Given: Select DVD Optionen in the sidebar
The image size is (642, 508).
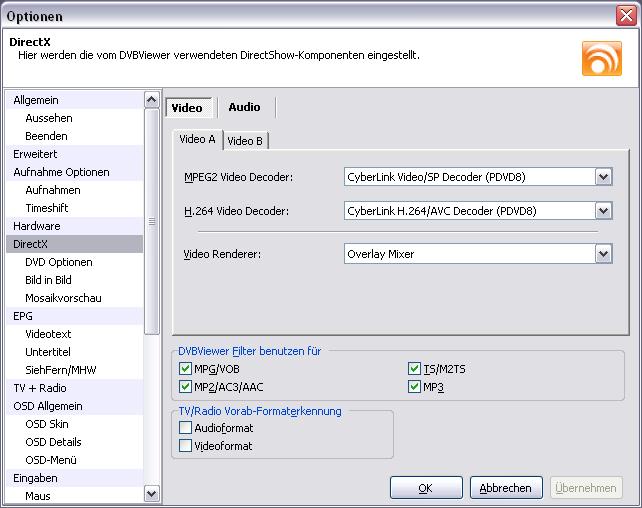Looking at the screenshot, I should (58, 262).
